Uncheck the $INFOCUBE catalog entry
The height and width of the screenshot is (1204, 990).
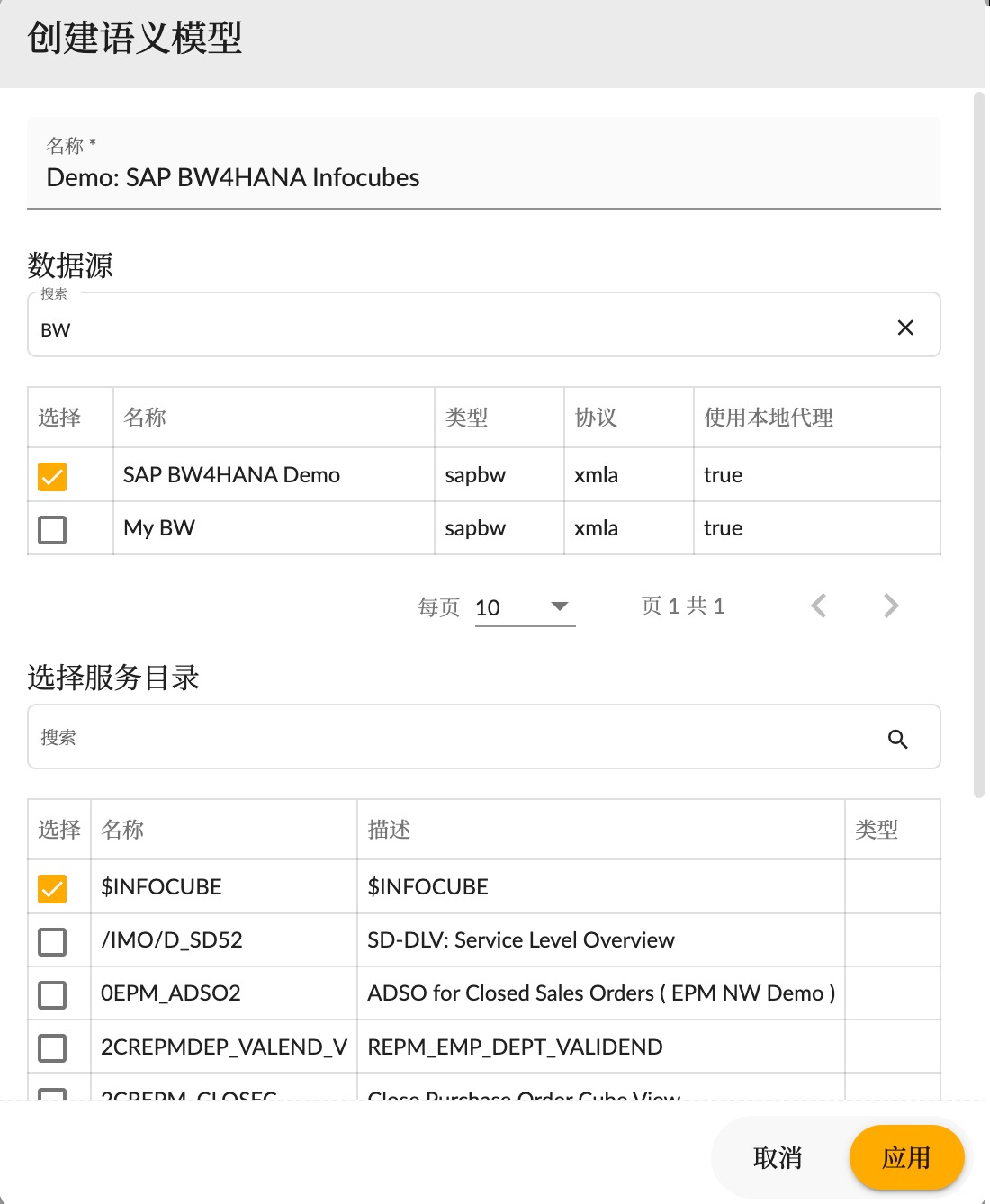pyautogui.click(x=53, y=887)
